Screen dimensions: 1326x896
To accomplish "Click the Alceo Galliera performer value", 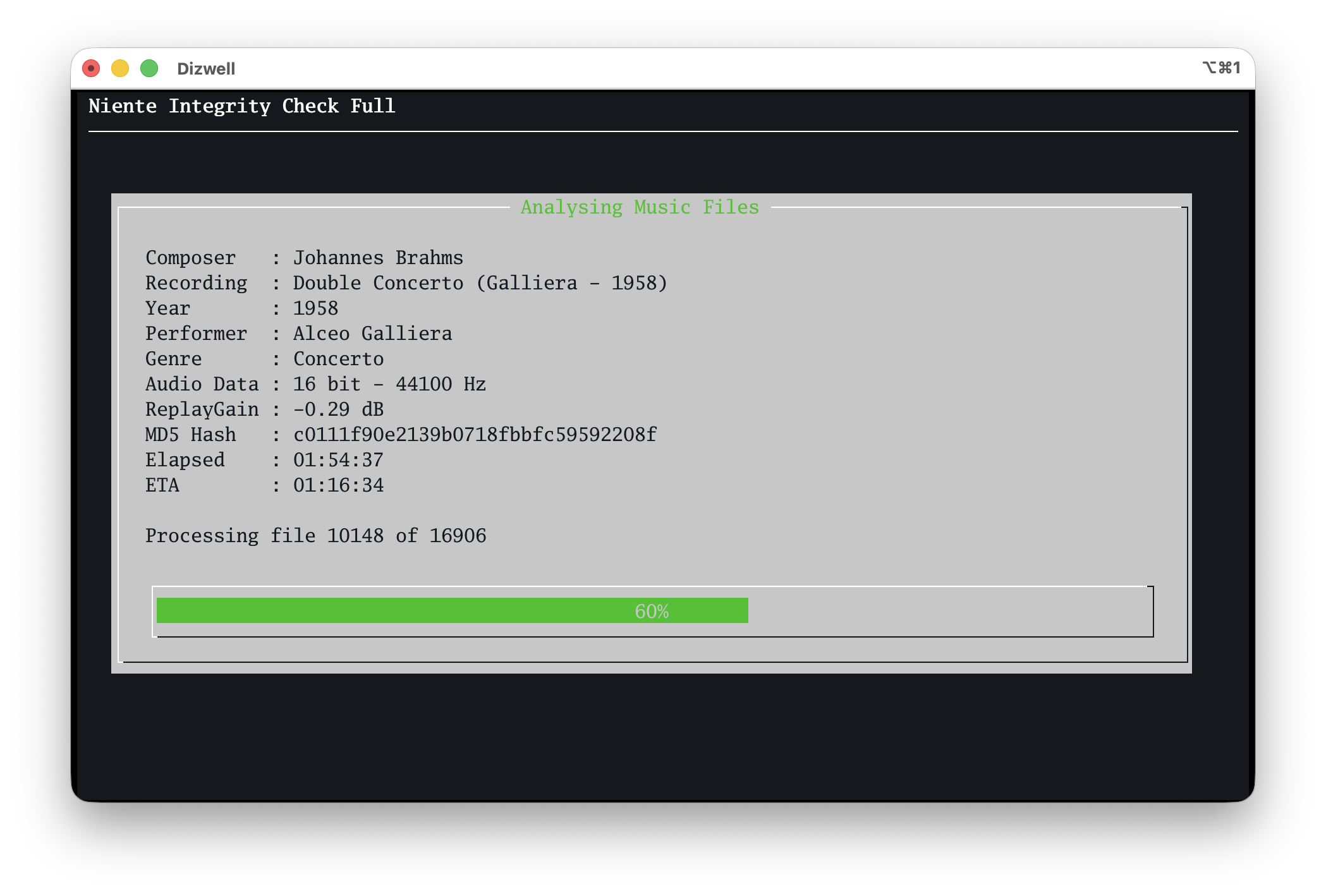I will click(372, 334).
